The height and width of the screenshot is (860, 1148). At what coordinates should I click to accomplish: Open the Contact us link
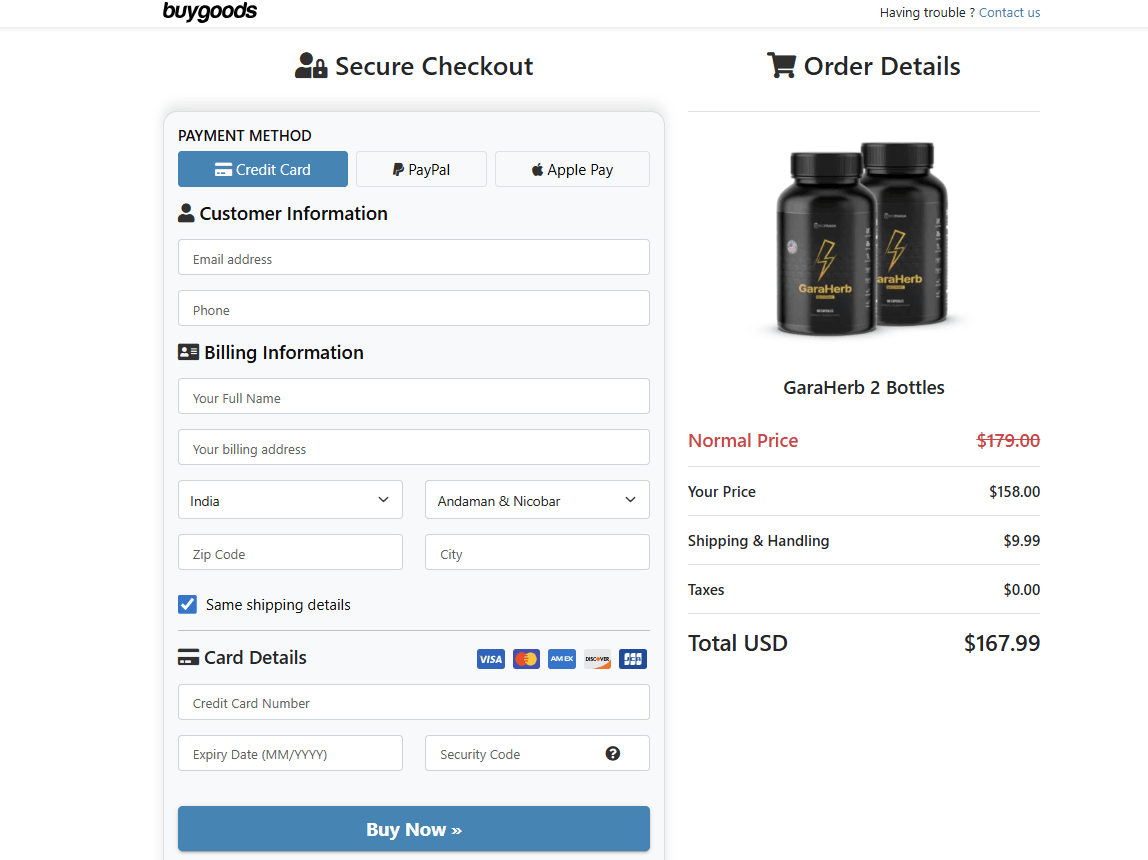1009,12
